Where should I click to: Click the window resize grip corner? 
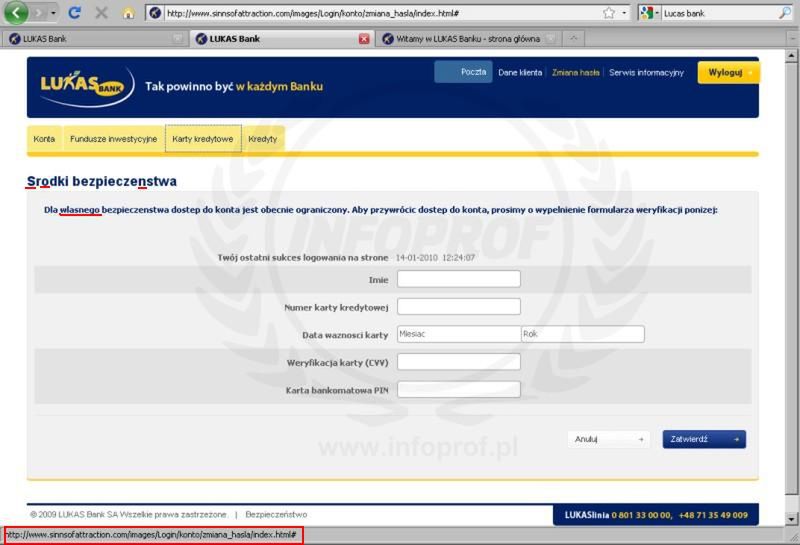[x=794, y=537]
